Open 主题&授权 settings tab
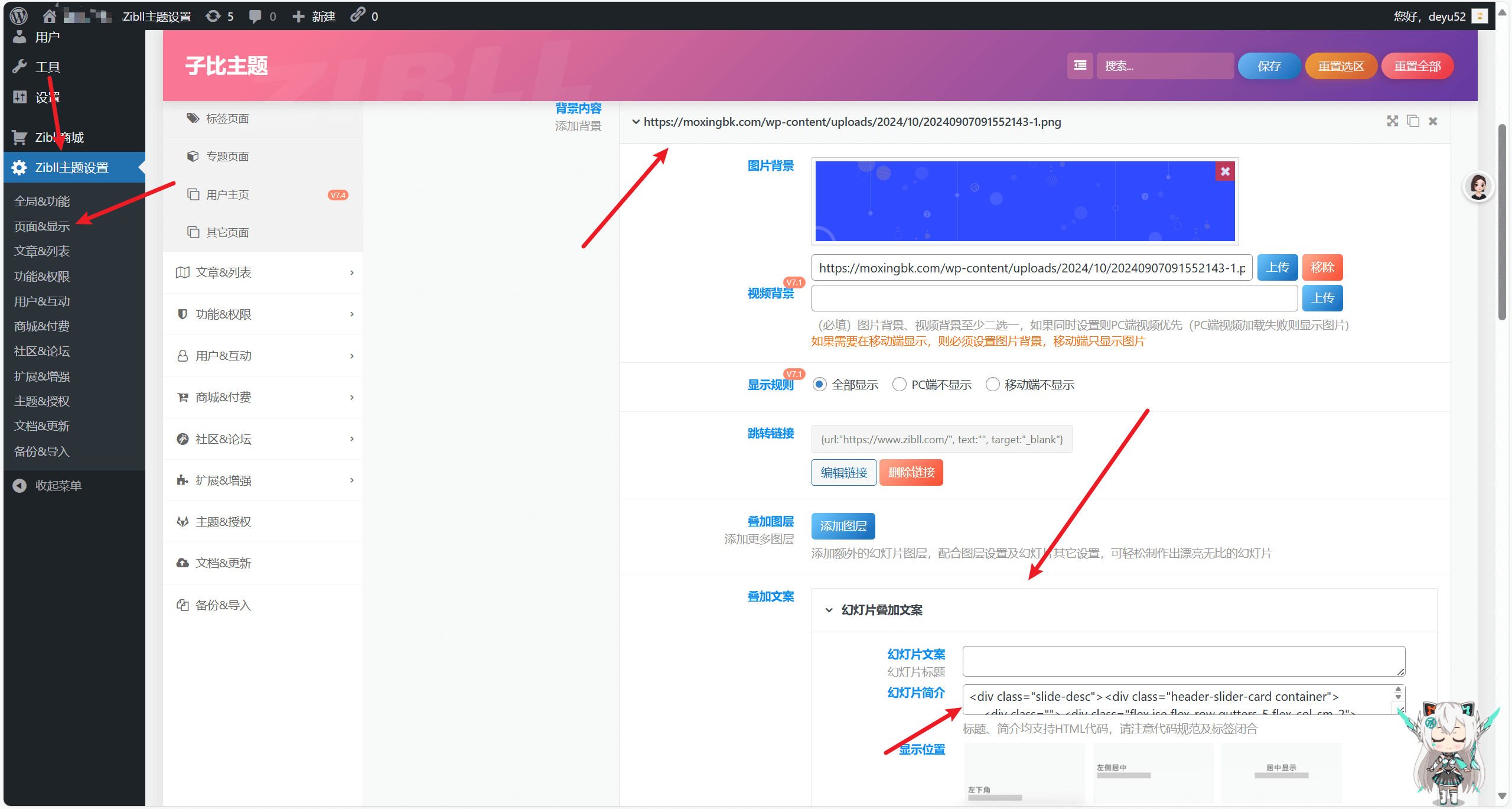Image resolution: width=1512 pixels, height=809 pixels. [x=263, y=522]
